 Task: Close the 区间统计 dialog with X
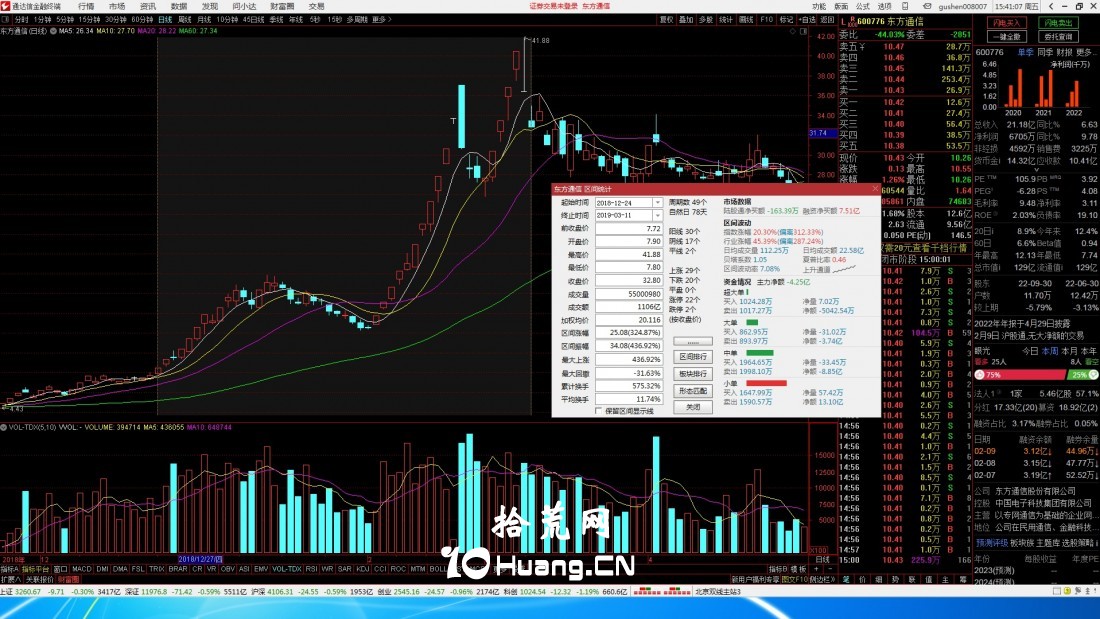[875, 189]
